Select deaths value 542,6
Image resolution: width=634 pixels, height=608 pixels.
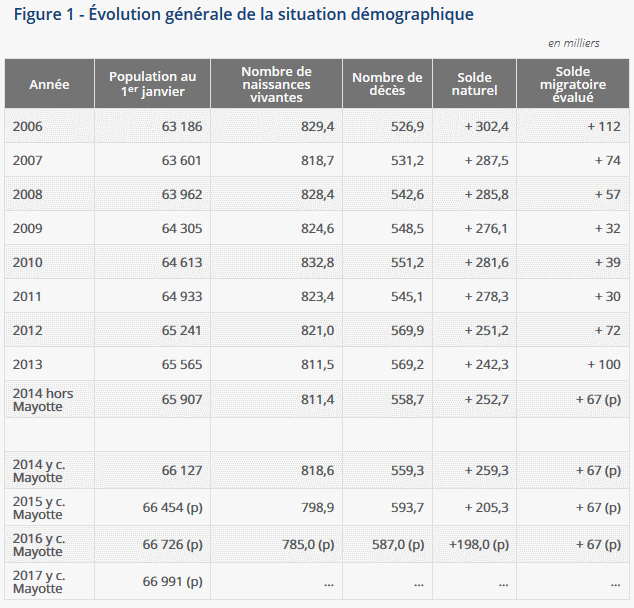[408, 194]
